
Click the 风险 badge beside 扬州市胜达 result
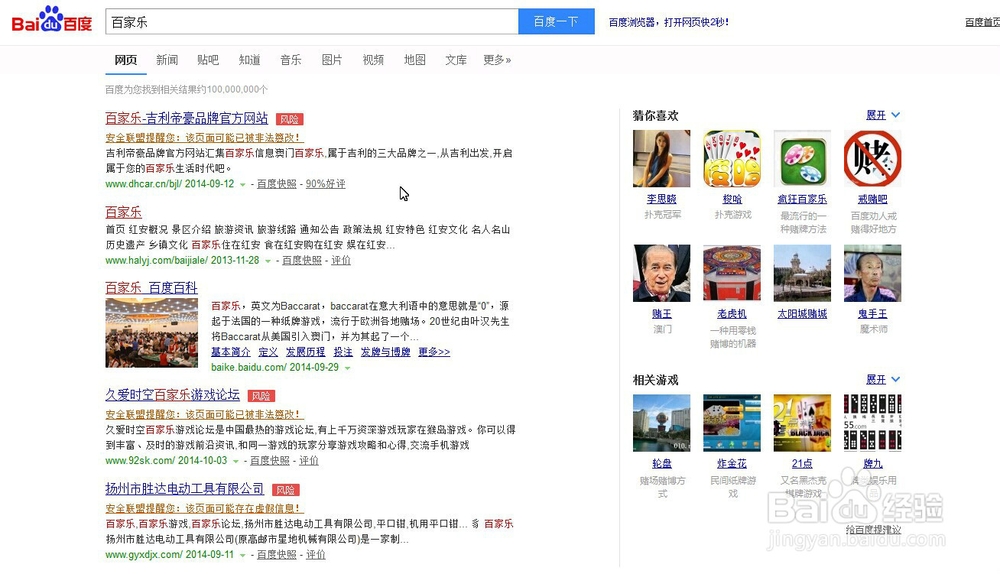(286, 490)
